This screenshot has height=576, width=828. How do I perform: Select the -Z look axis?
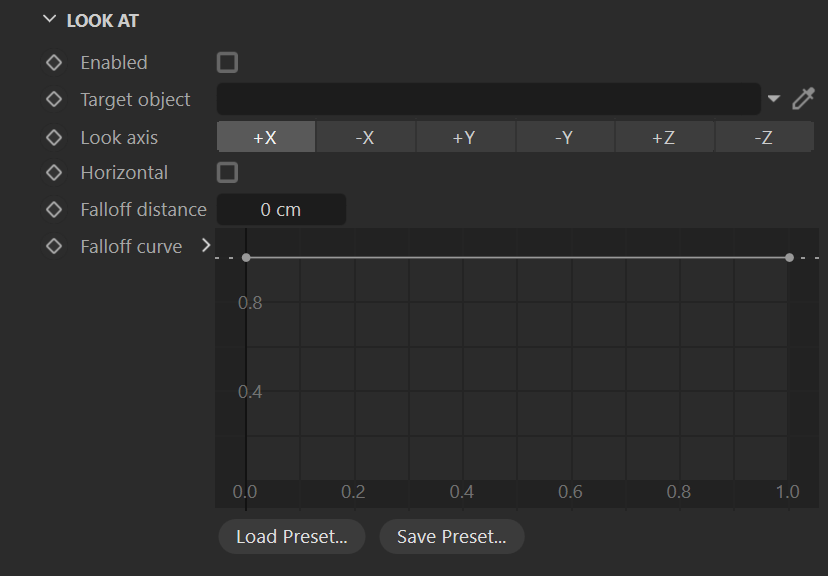tap(764, 137)
